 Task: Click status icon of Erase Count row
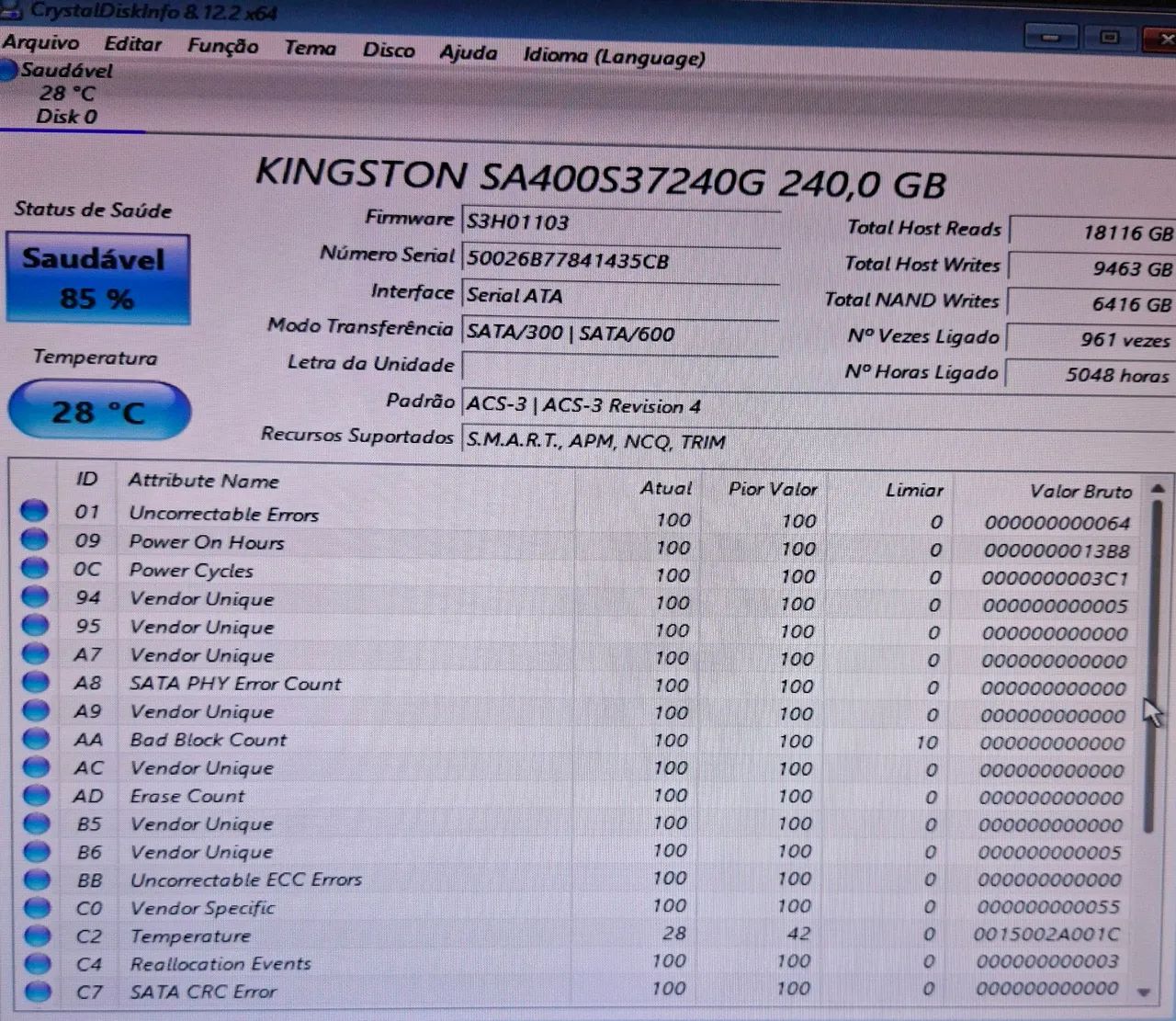coord(37,795)
